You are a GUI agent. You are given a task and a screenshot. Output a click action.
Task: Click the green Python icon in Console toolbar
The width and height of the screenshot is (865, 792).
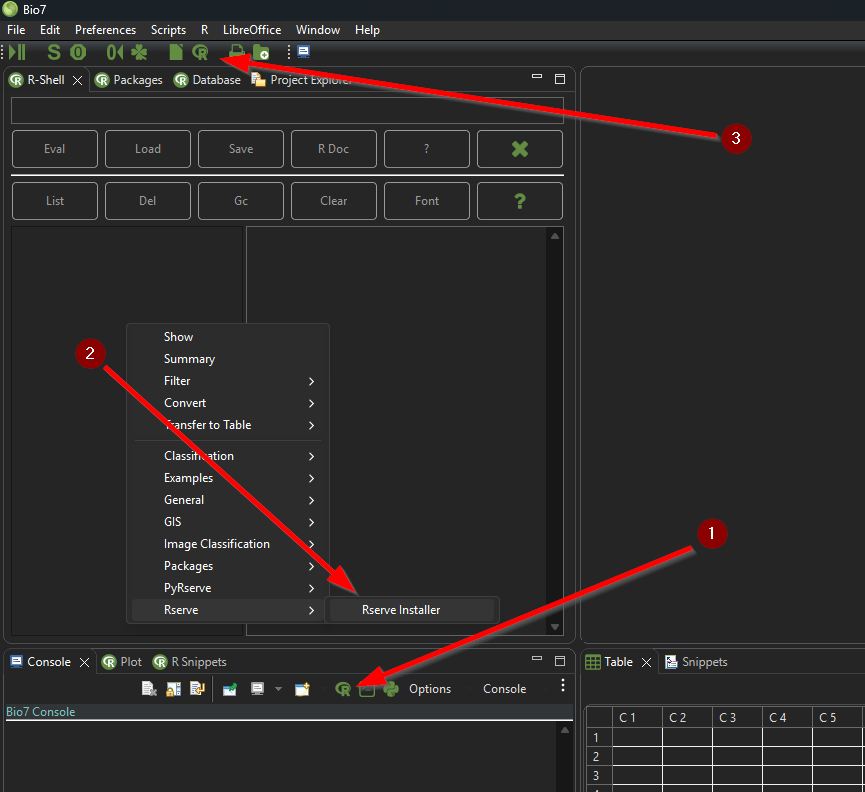click(x=391, y=688)
